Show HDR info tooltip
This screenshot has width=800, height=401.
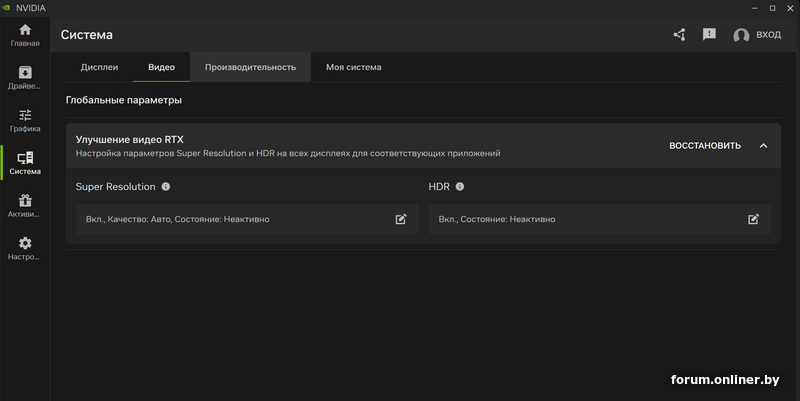(460, 187)
